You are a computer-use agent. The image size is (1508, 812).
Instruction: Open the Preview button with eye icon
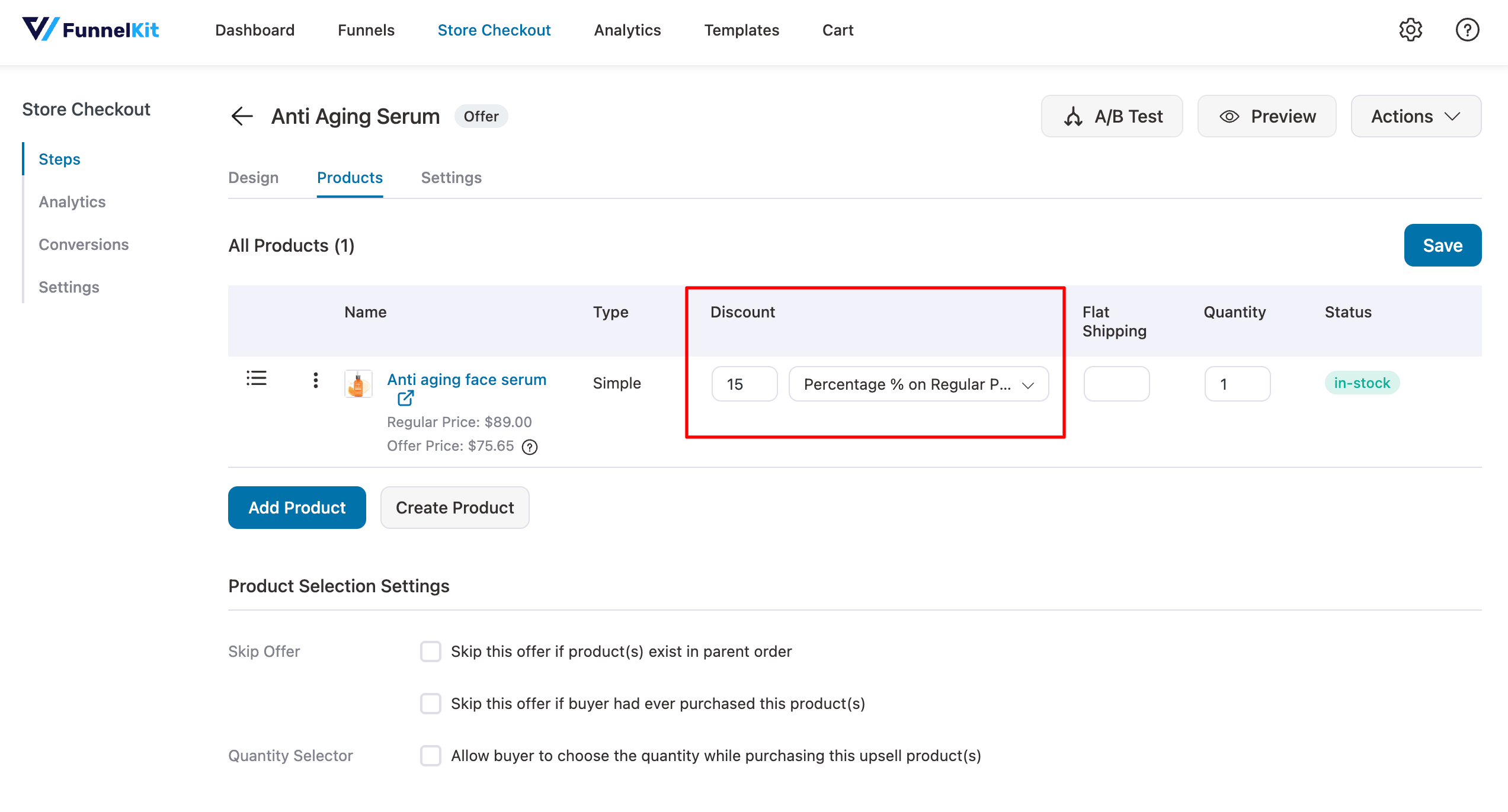pos(1267,116)
